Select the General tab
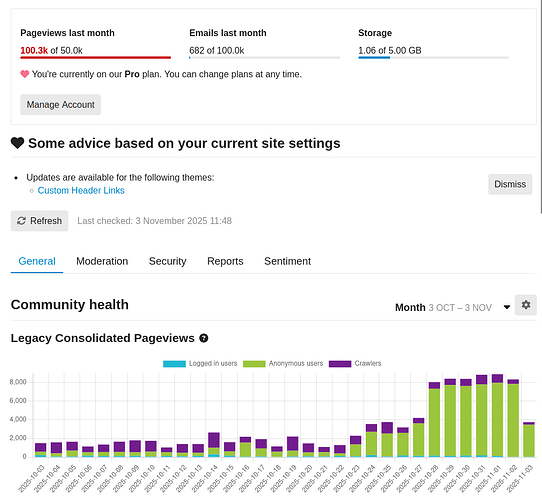 (37, 261)
